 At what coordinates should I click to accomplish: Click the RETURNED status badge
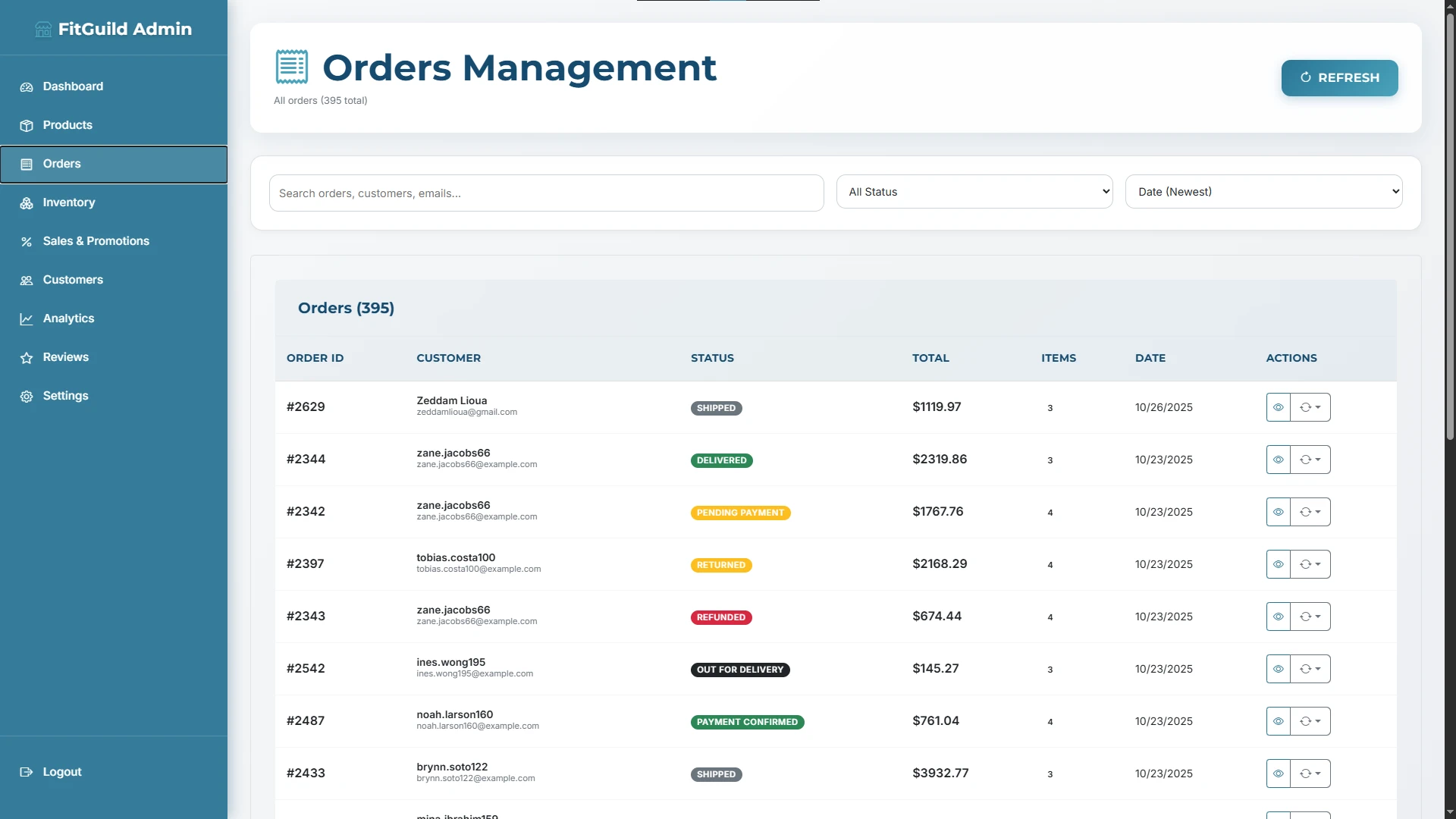point(720,565)
